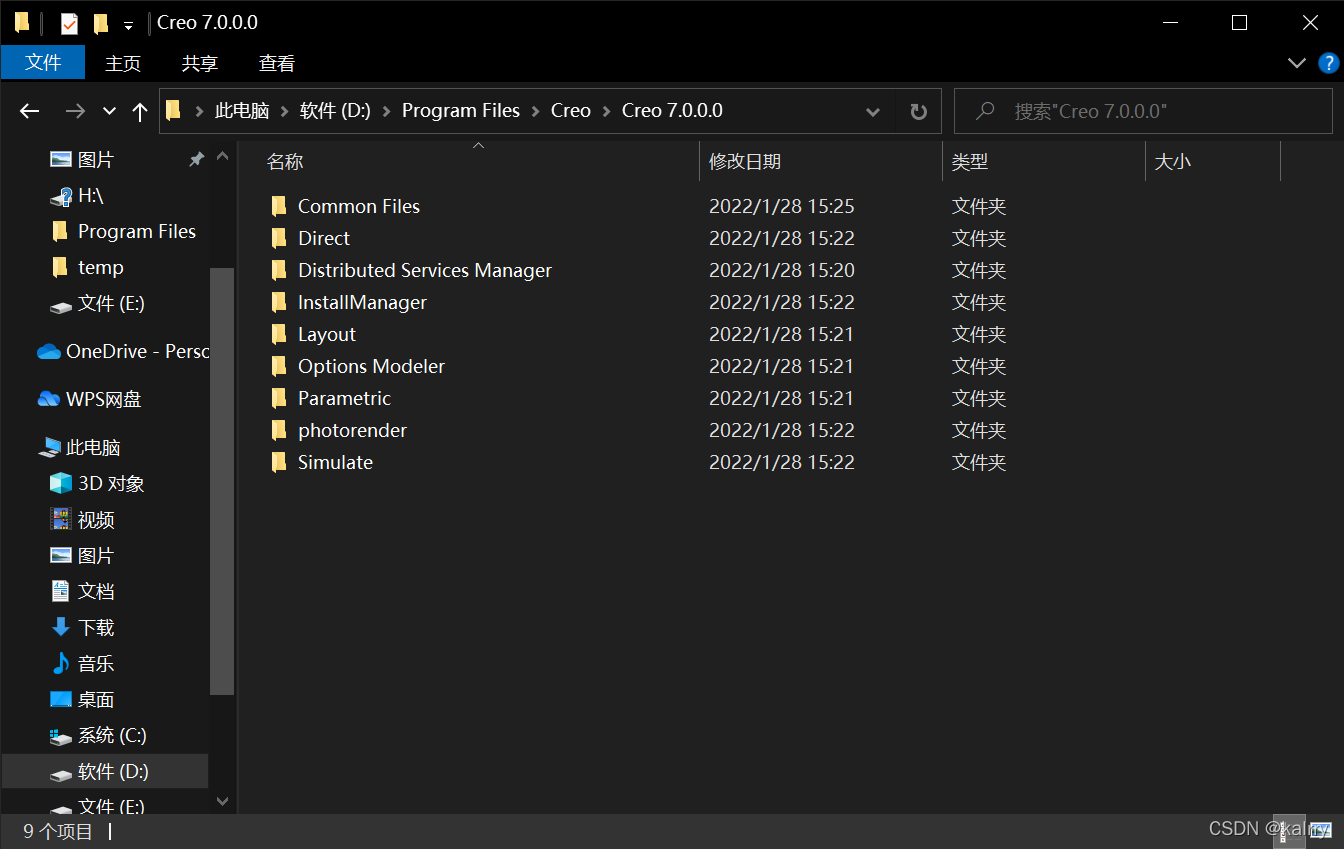Select 软件 (D:) in the navigation pane

pos(105,771)
